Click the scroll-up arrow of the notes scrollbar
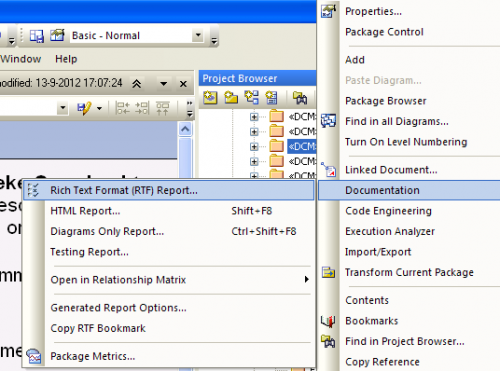 click(x=185, y=129)
